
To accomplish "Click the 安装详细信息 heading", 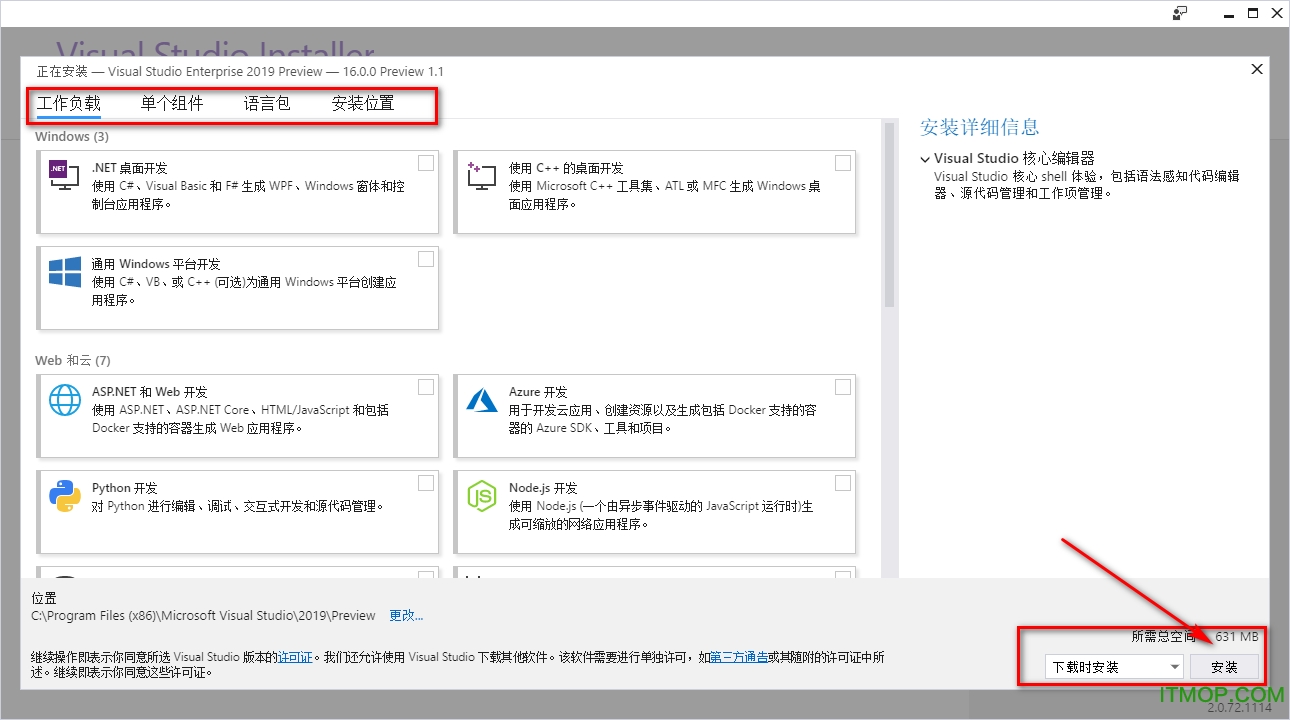I will (980, 127).
